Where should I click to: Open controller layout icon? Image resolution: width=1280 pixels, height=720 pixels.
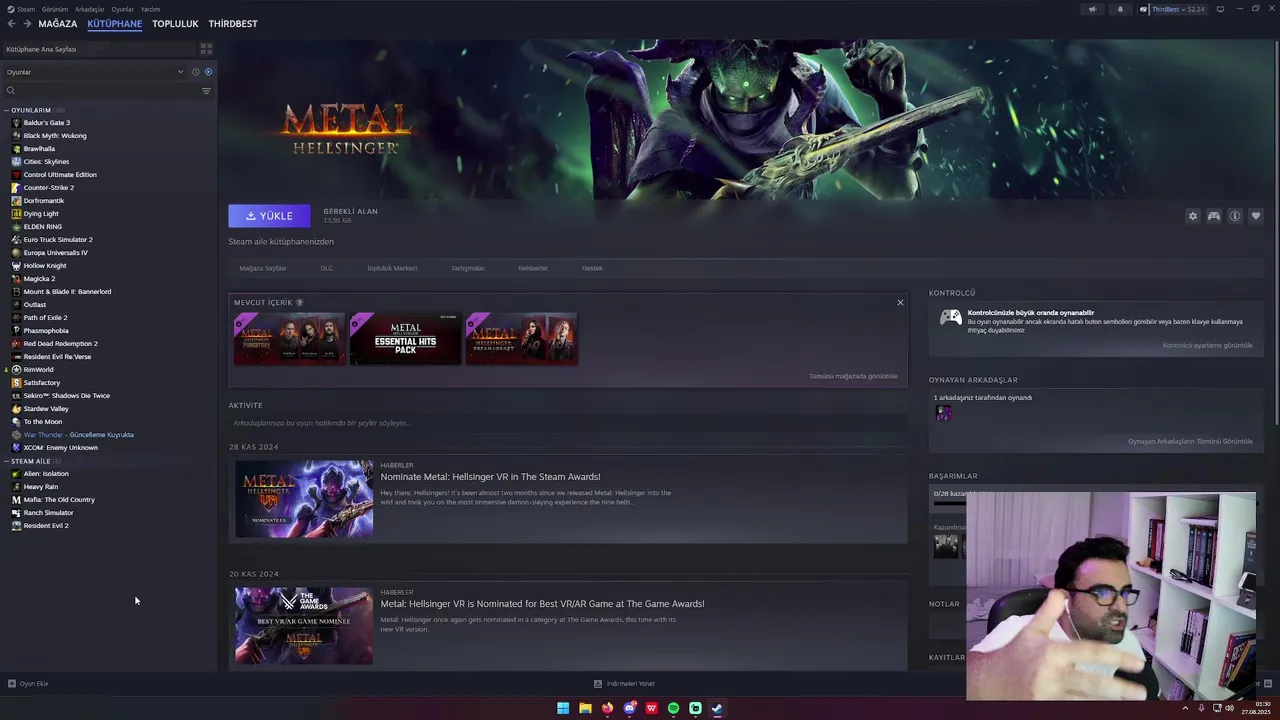pos(1213,216)
